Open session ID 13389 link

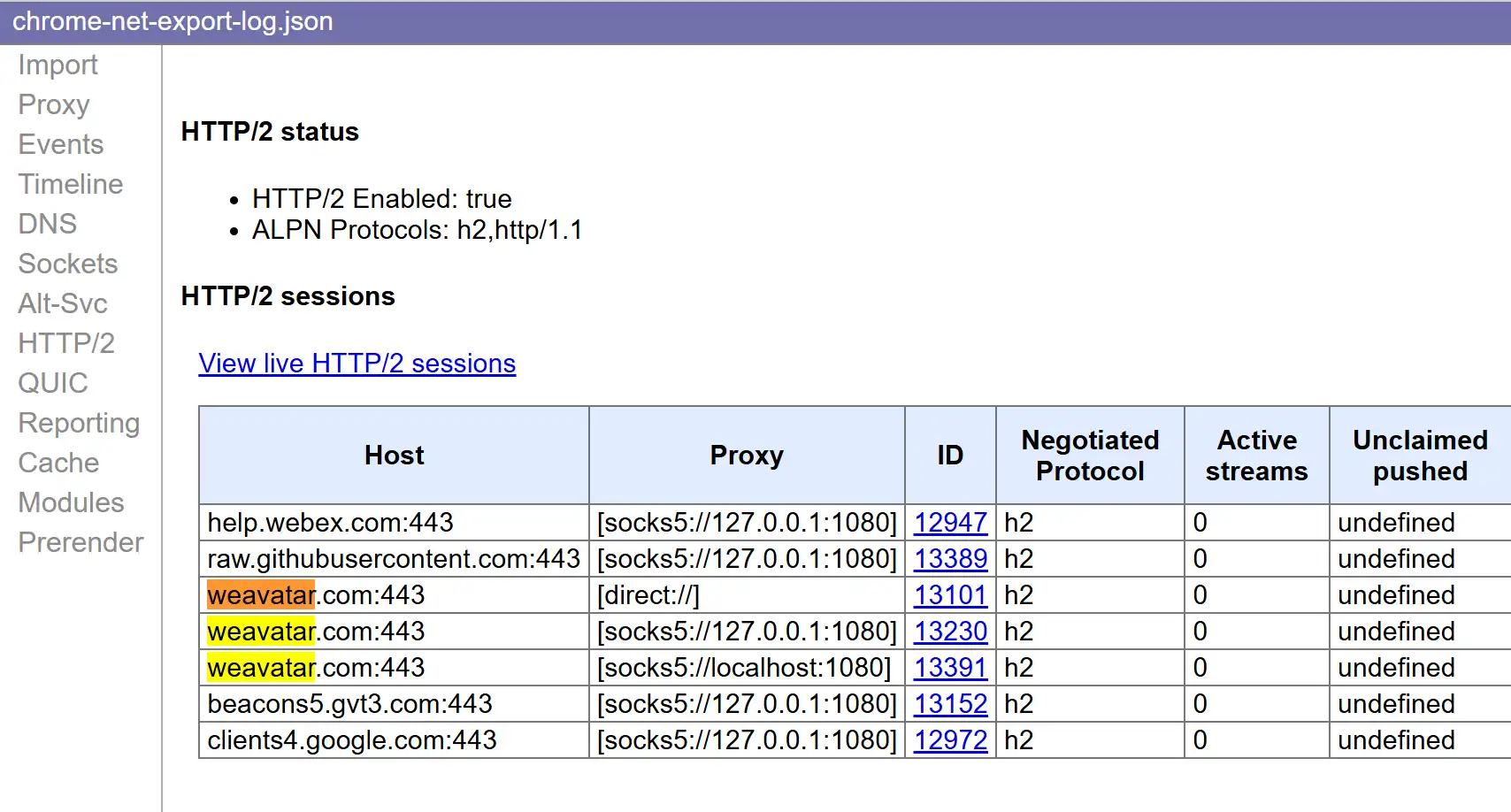click(950, 559)
